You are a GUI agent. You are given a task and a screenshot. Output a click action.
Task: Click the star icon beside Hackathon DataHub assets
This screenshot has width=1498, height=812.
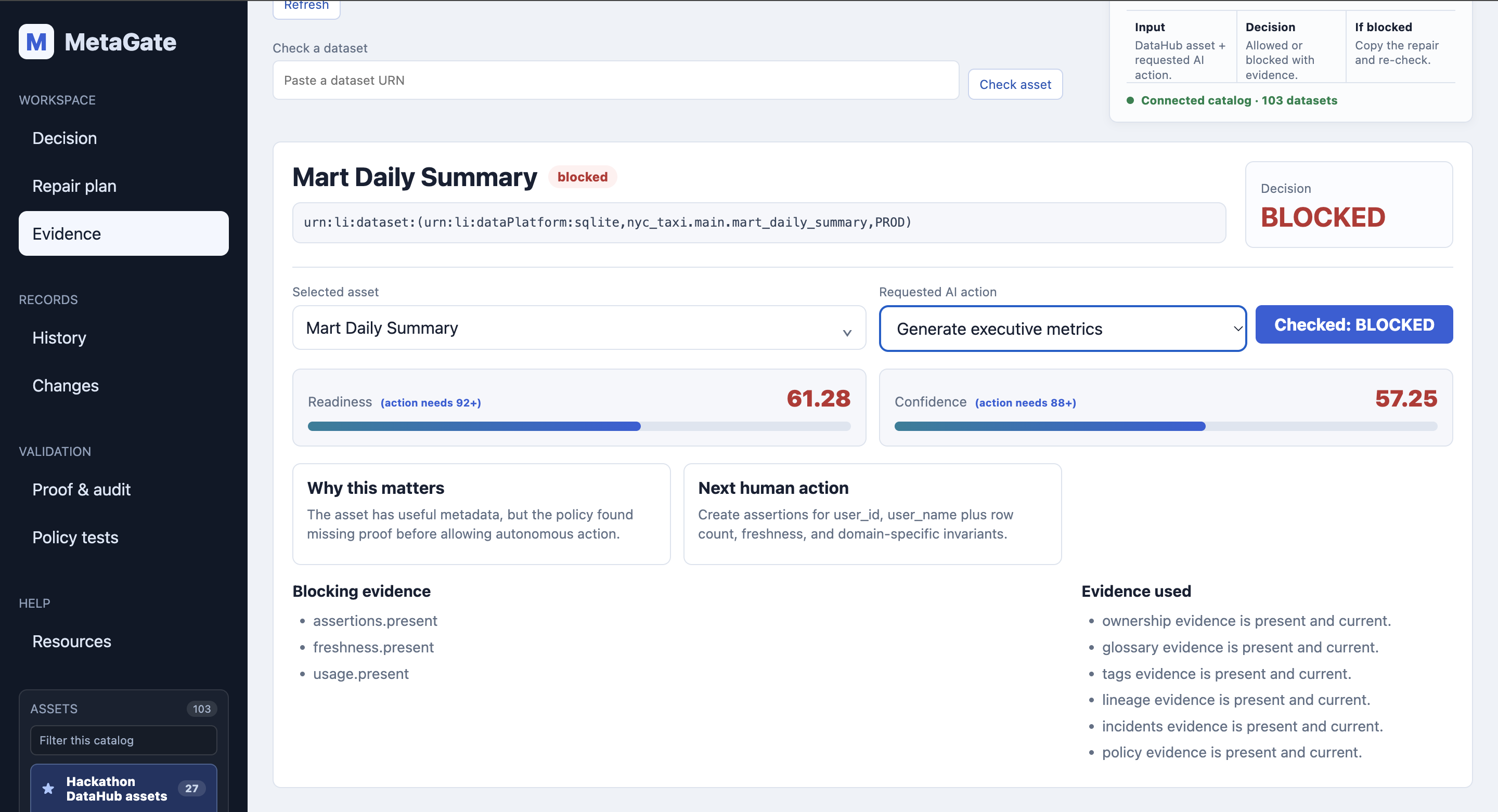[x=48, y=788]
